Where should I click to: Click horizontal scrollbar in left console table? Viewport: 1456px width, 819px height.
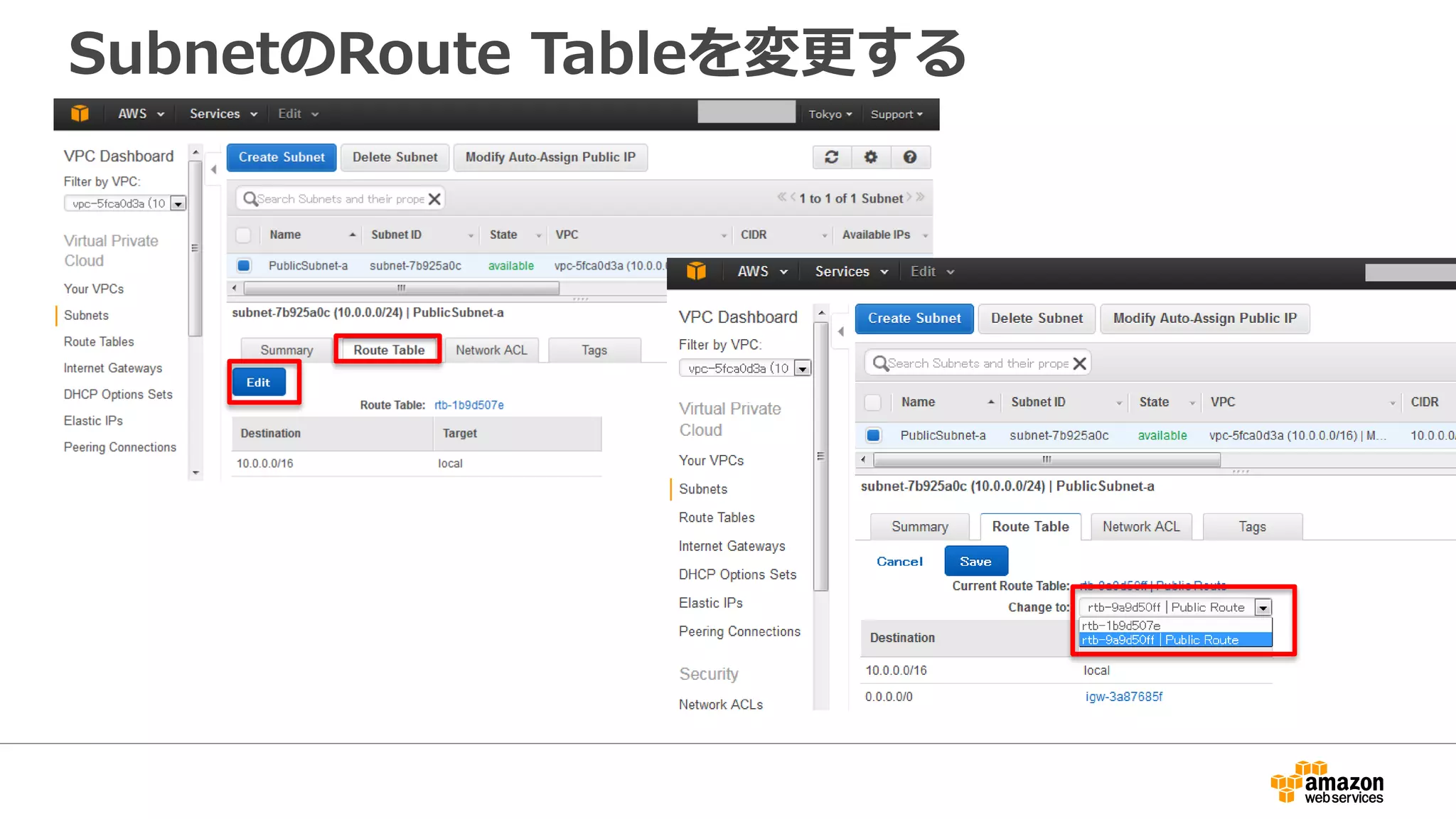(x=401, y=288)
